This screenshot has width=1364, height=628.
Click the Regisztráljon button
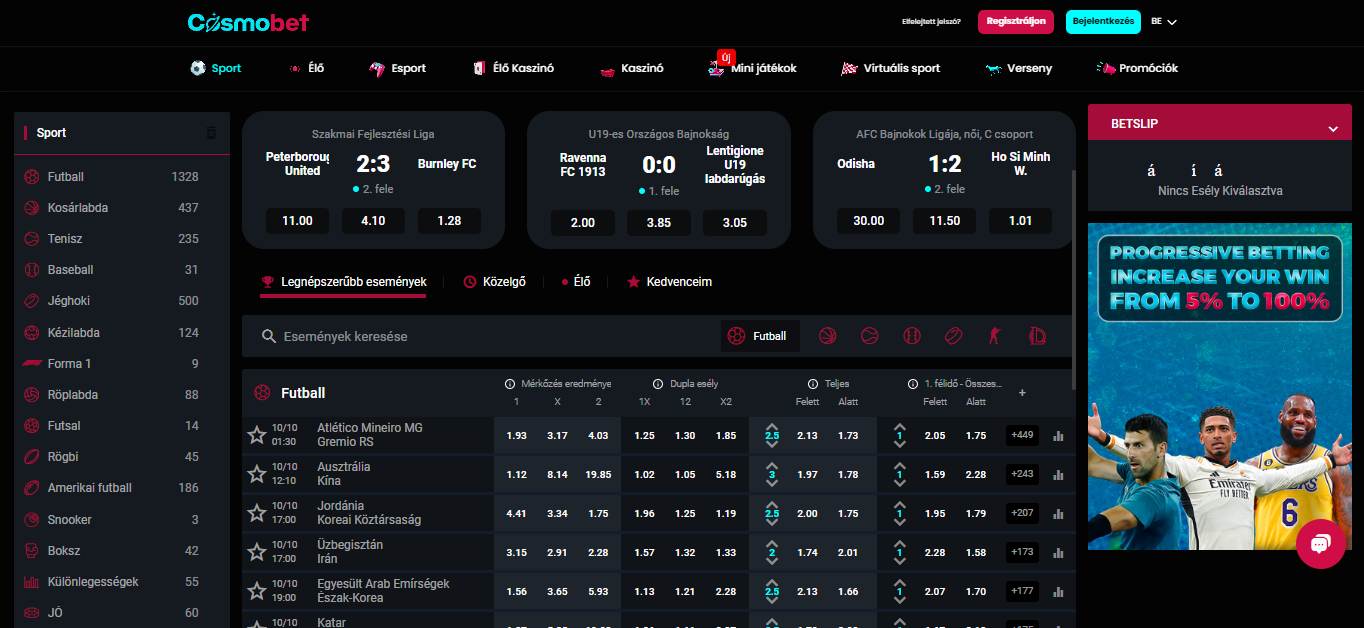(1015, 21)
